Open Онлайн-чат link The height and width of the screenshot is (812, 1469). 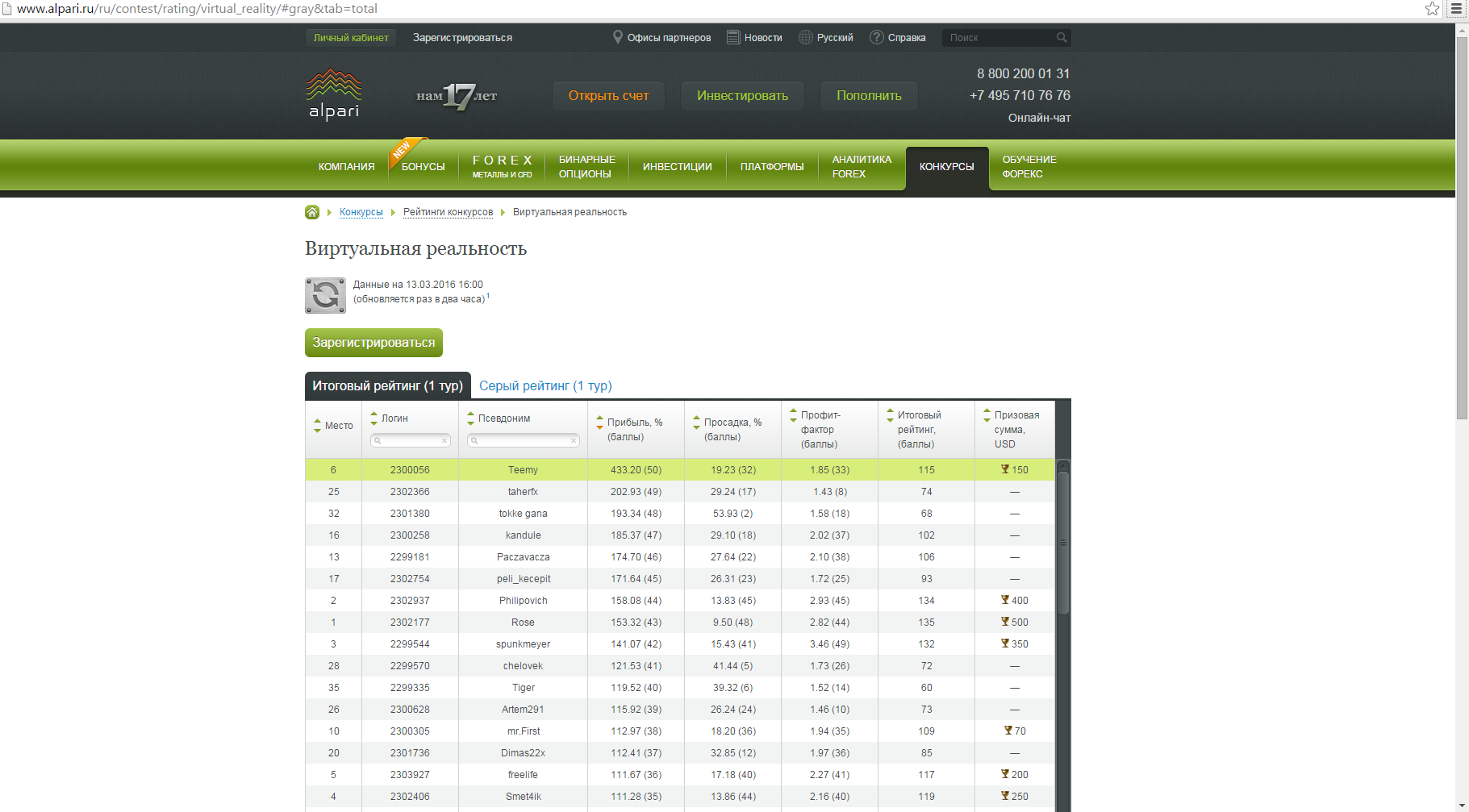point(1039,118)
